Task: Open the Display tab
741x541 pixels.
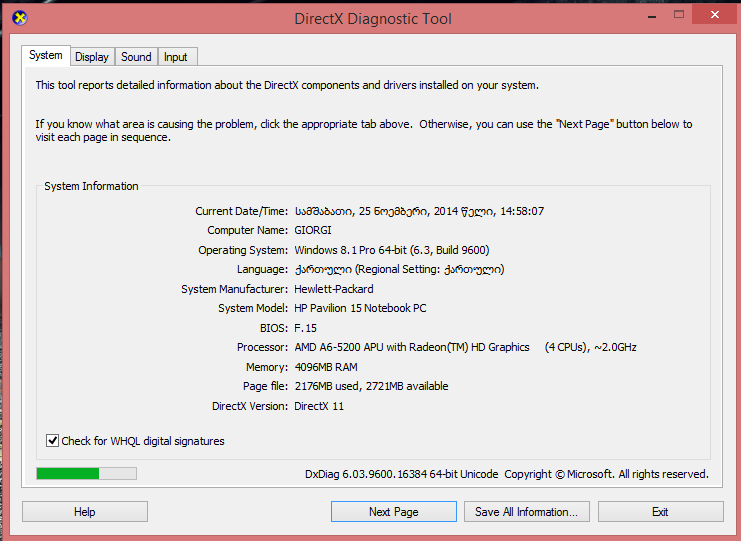Action: 92,57
